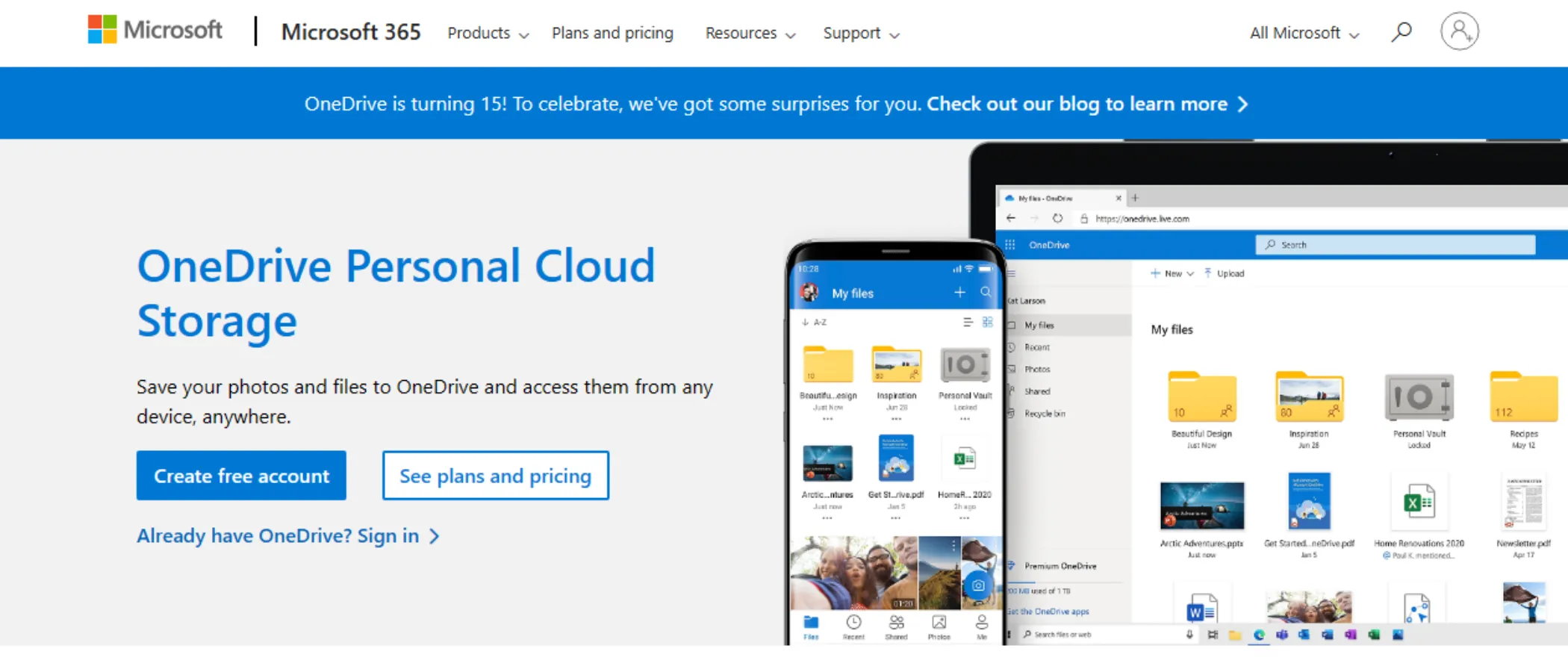Click the browser refresh icon on the laptop
This screenshot has width=1568, height=672.
tap(1057, 218)
